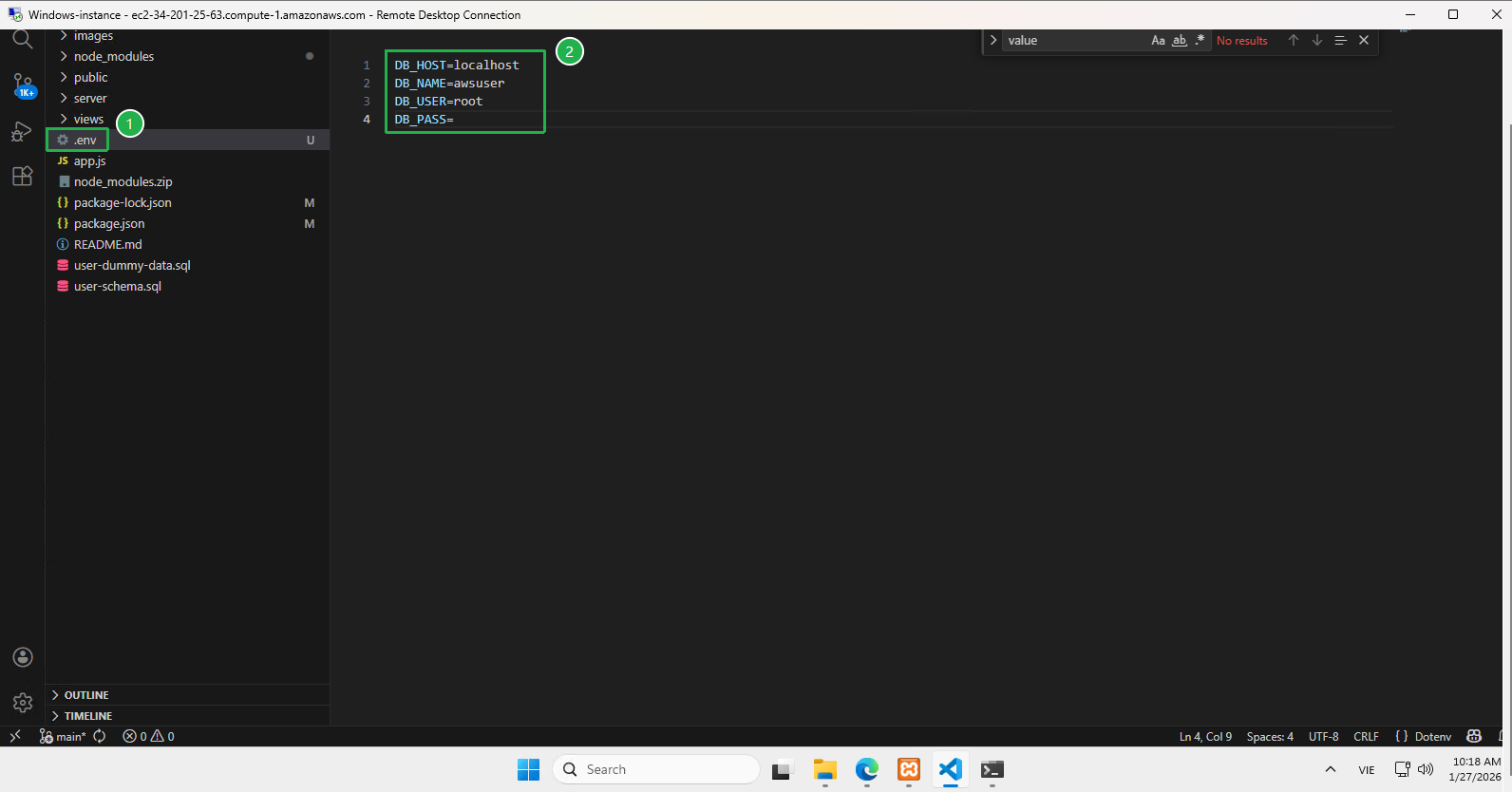This screenshot has height=792, width=1512.
Task: Open user-dummy-data.sql file
Action: pyautogui.click(x=187, y=265)
